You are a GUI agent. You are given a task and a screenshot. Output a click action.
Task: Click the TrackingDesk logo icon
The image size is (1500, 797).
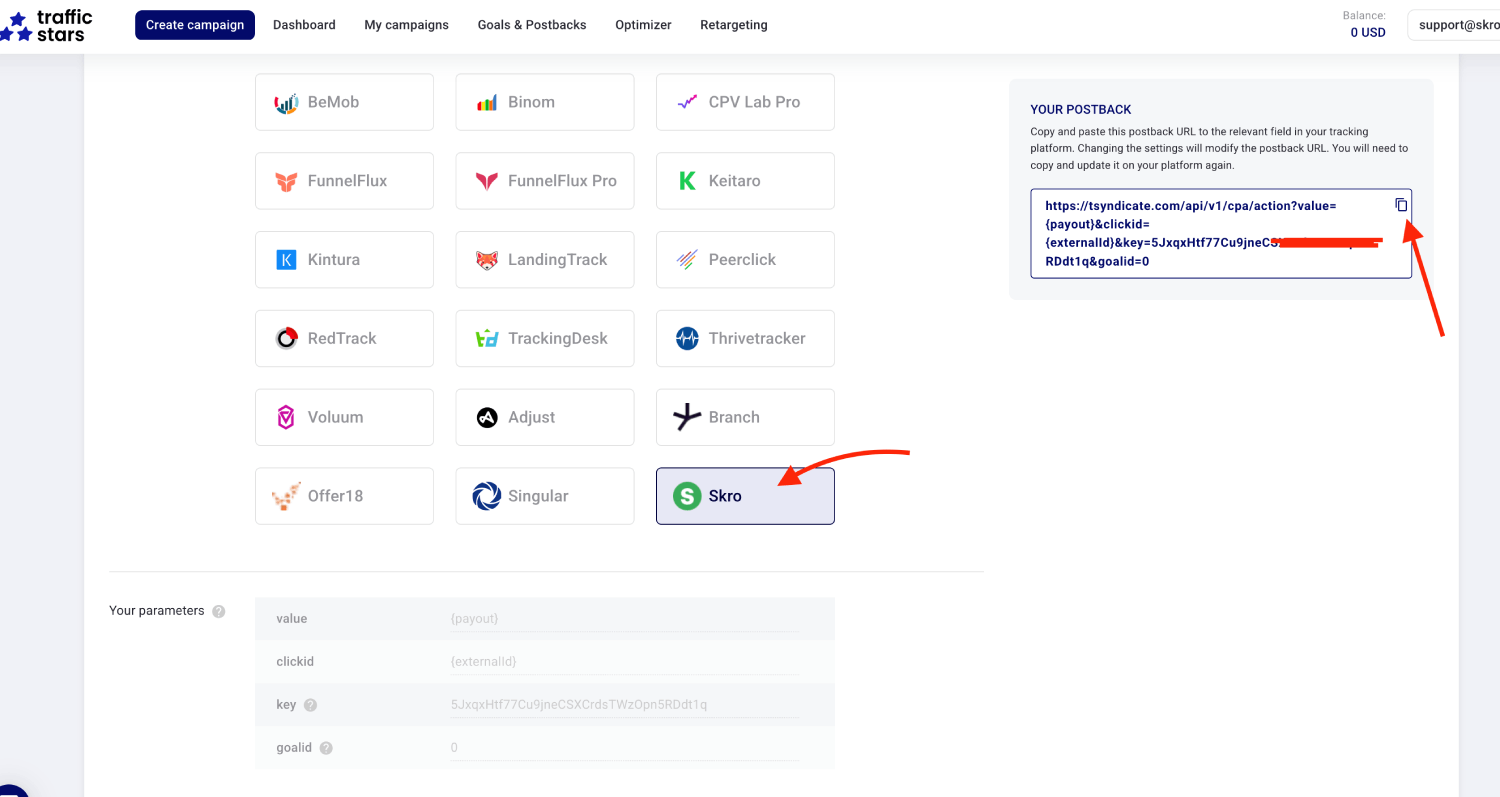coord(487,339)
